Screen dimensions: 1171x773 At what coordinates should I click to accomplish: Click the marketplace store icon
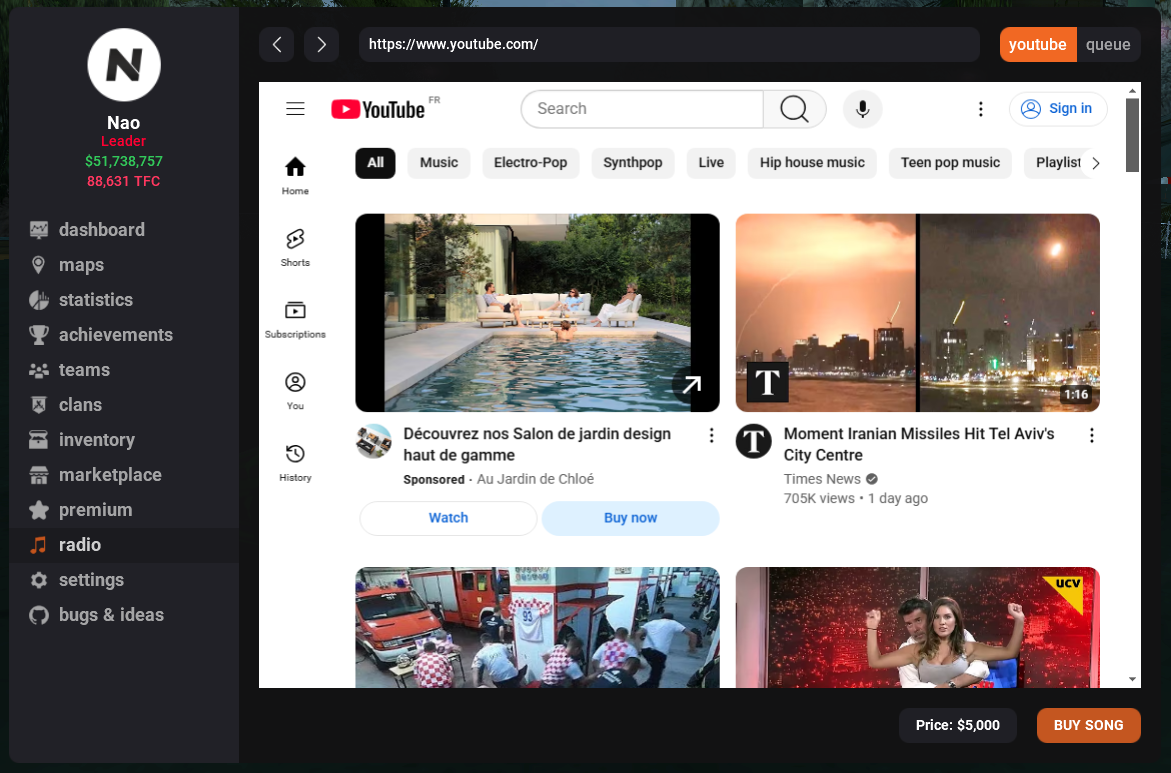(39, 475)
